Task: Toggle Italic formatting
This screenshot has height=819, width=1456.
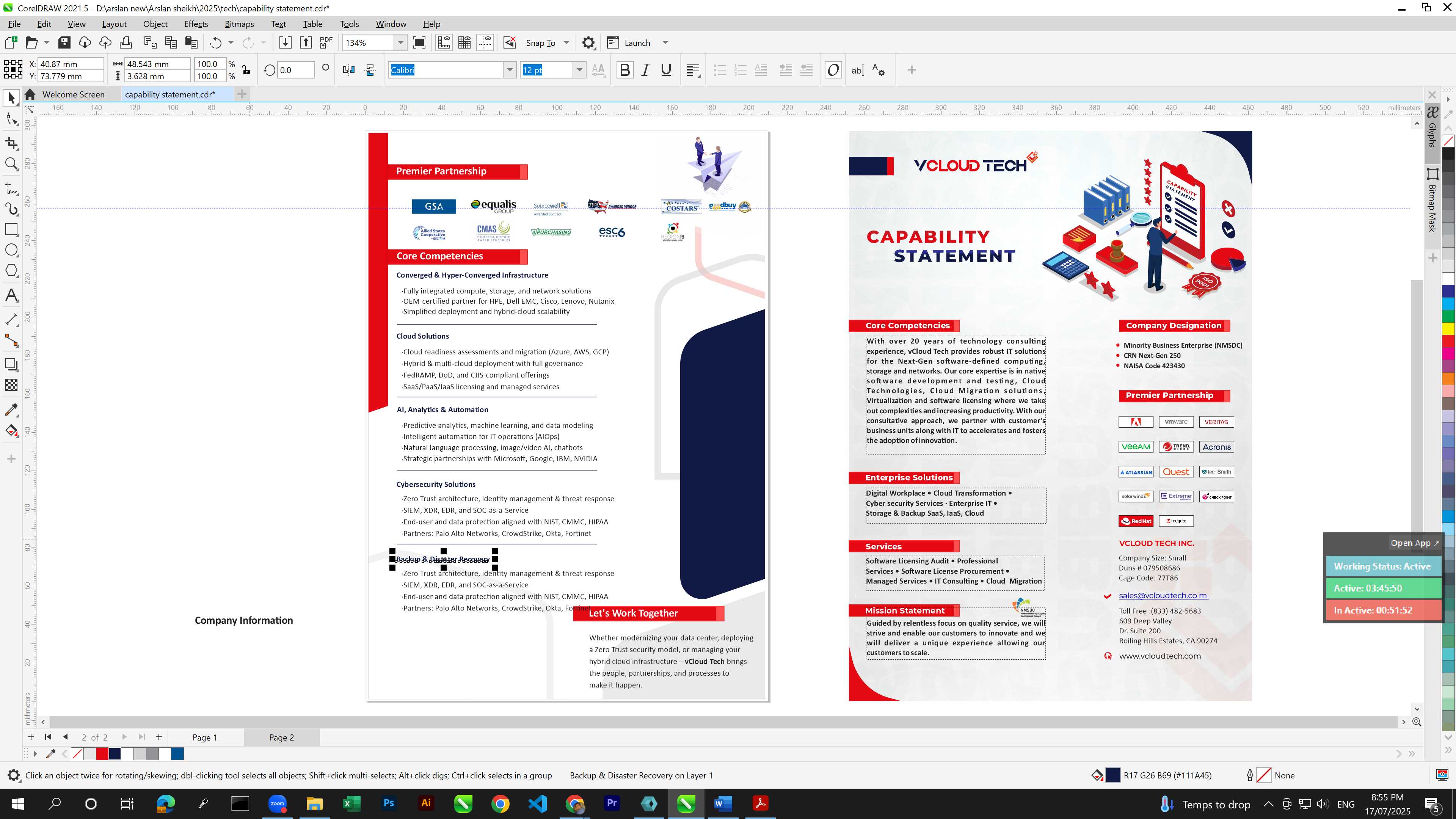Action: 645,70
